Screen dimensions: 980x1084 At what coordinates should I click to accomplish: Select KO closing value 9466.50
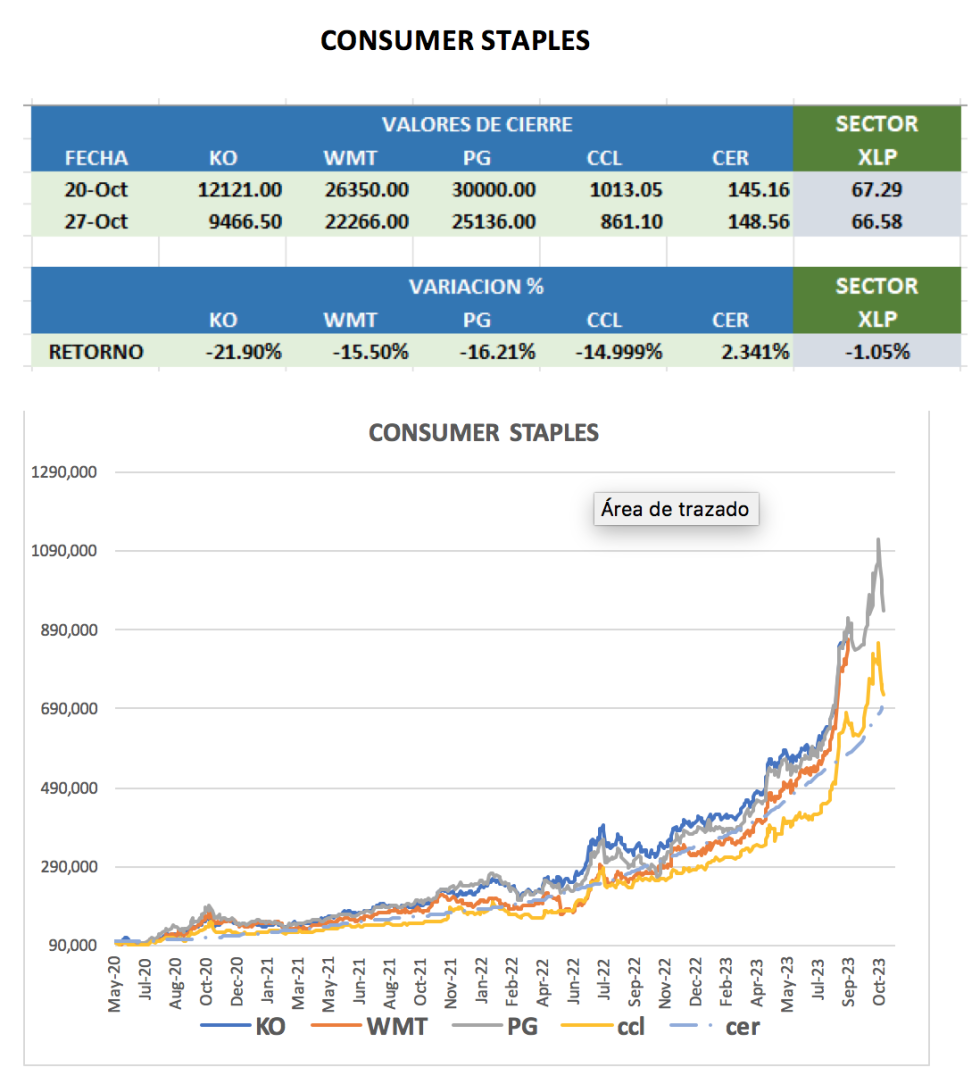click(x=245, y=222)
